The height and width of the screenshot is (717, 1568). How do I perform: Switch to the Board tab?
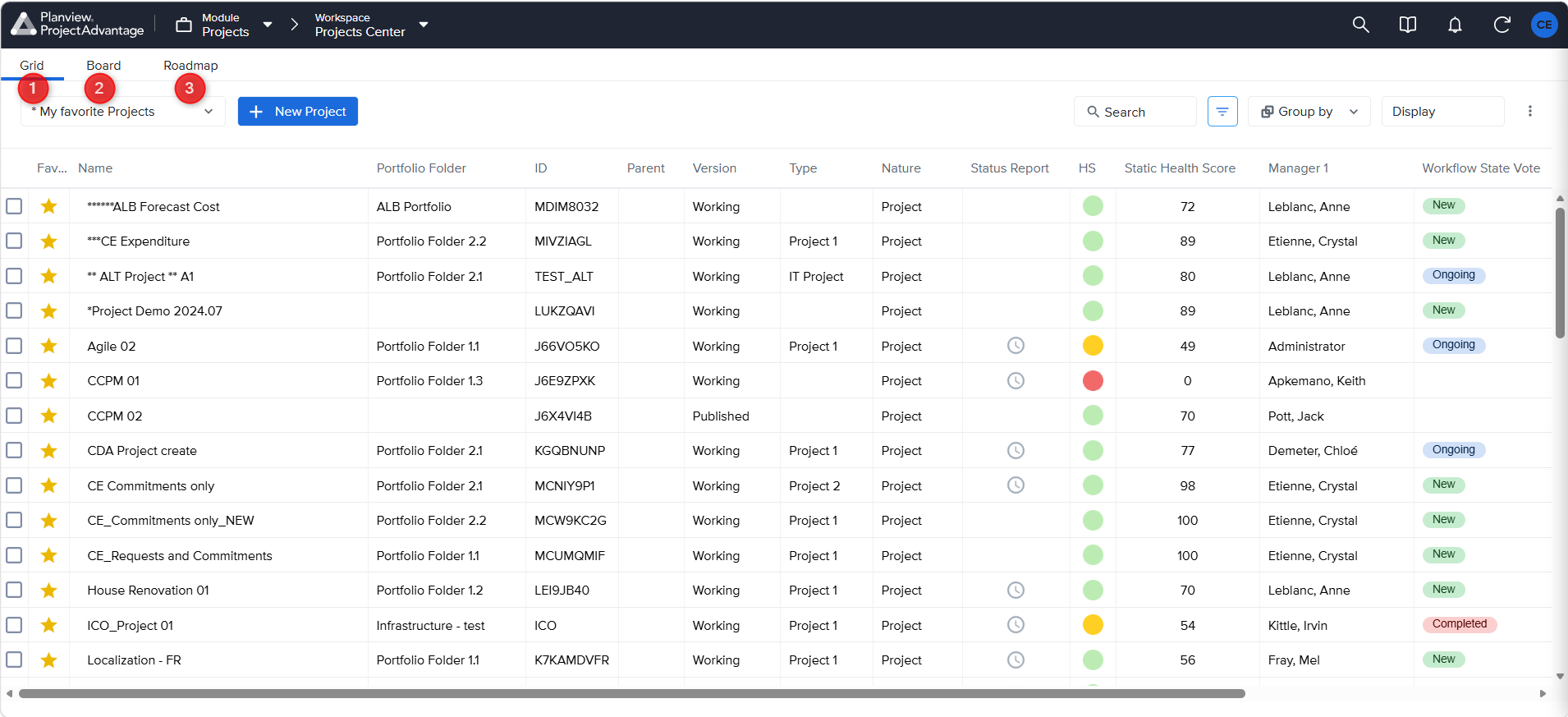pos(103,66)
